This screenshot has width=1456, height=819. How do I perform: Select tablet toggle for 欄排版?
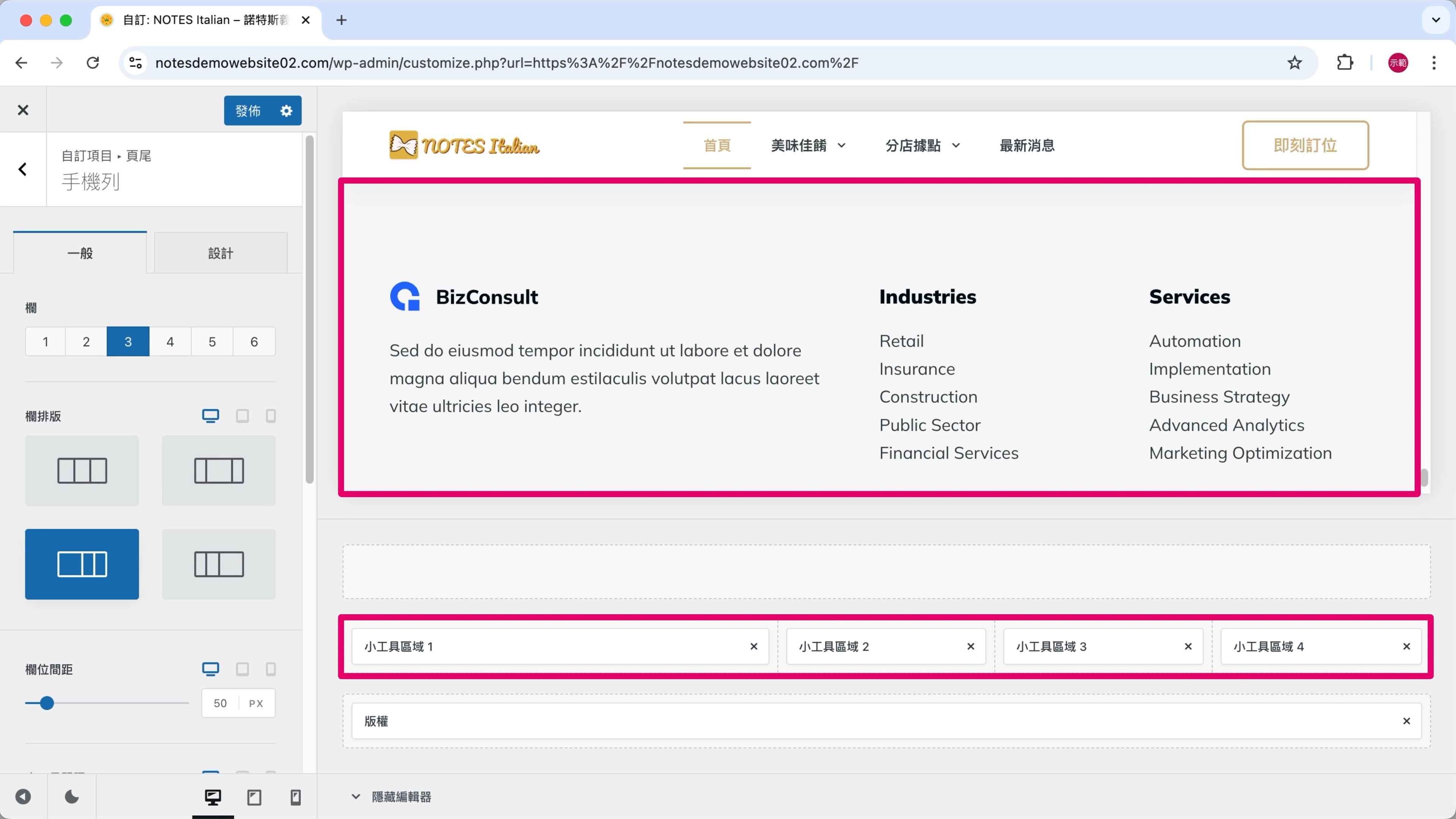pyautogui.click(x=243, y=416)
